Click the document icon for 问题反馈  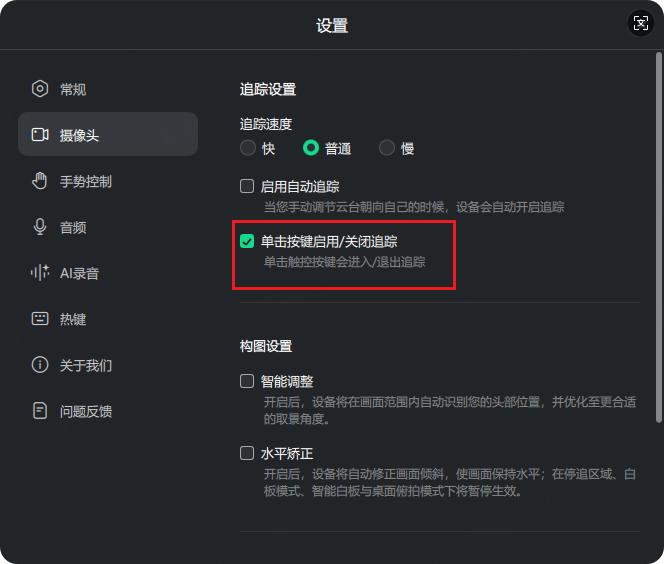pyautogui.click(x=40, y=411)
